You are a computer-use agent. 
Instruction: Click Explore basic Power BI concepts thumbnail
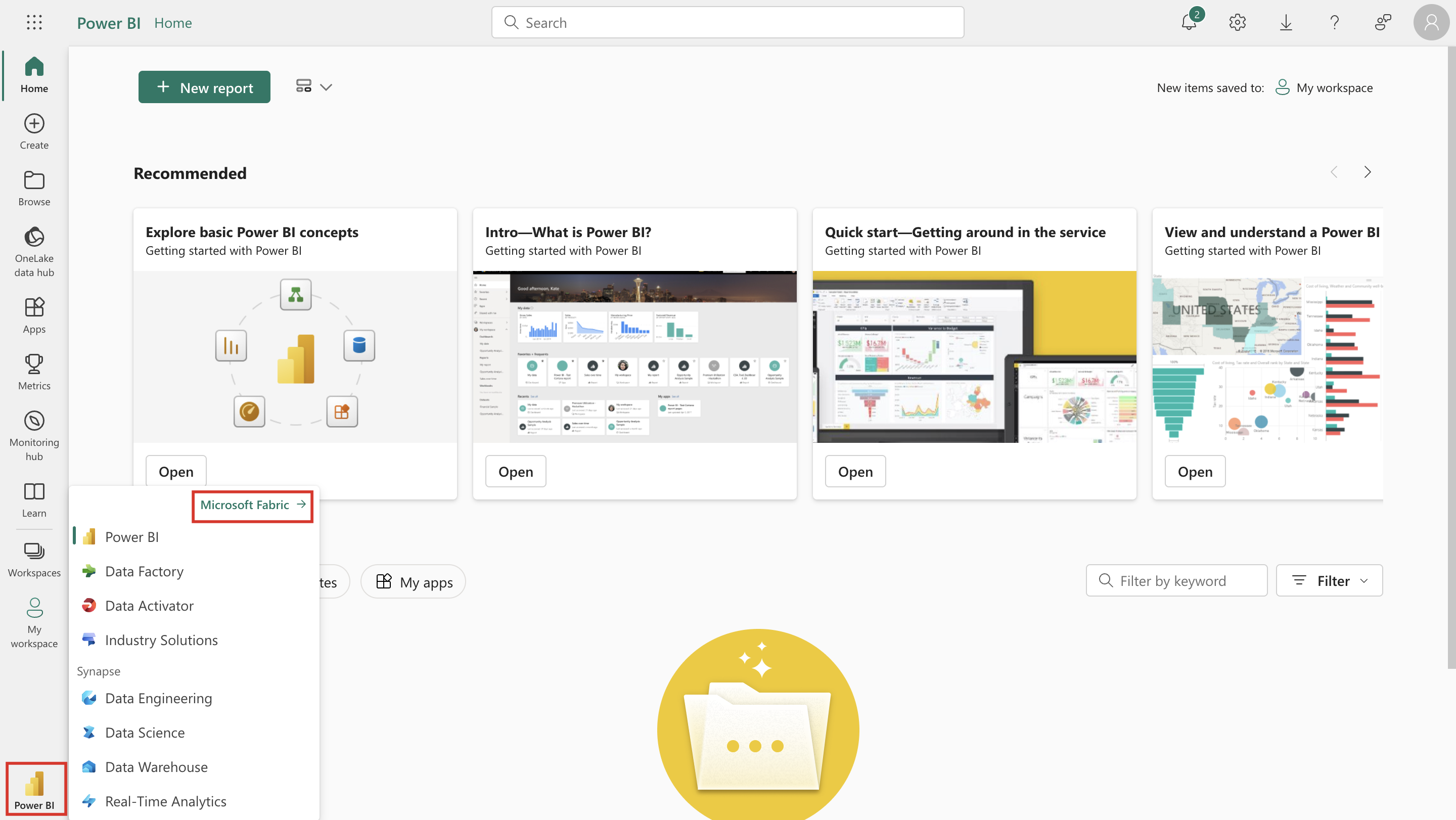point(295,356)
